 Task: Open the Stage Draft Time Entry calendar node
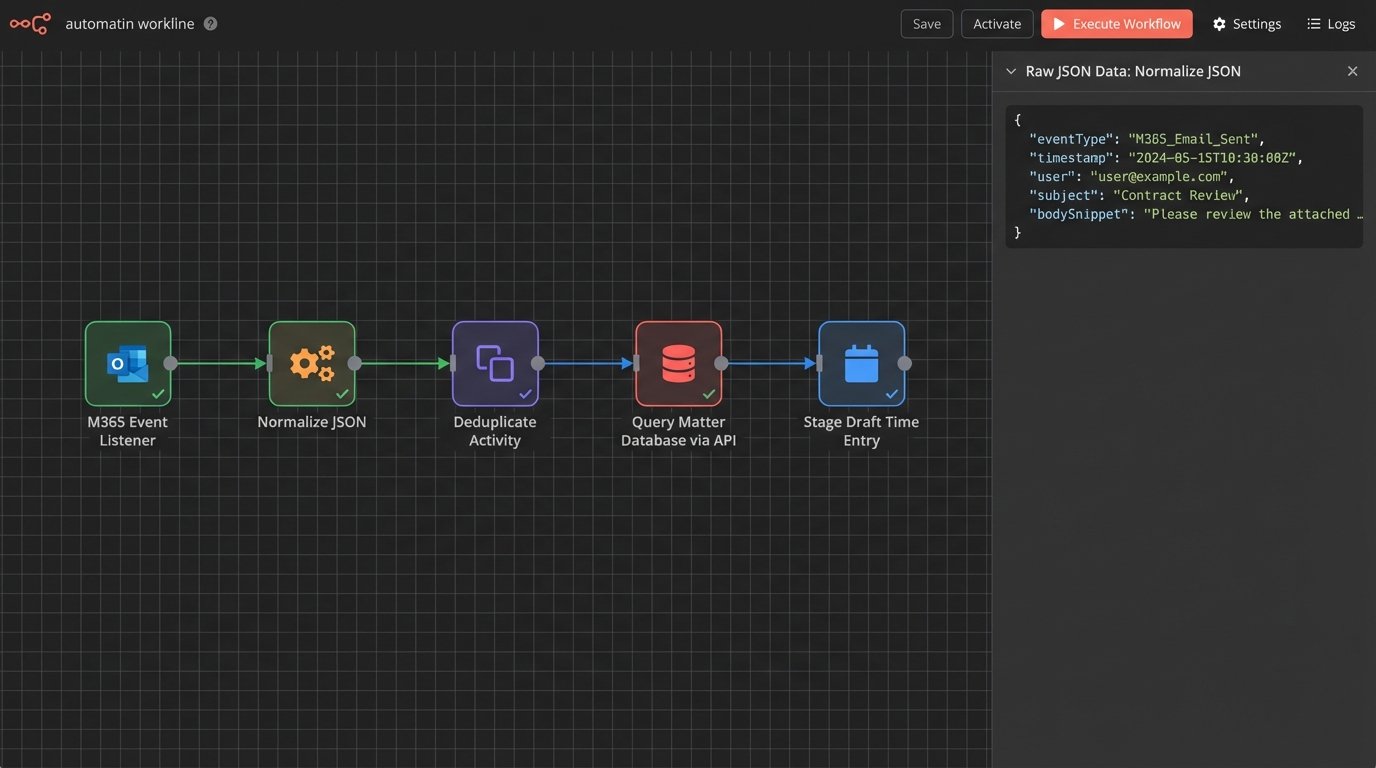pyautogui.click(x=861, y=363)
